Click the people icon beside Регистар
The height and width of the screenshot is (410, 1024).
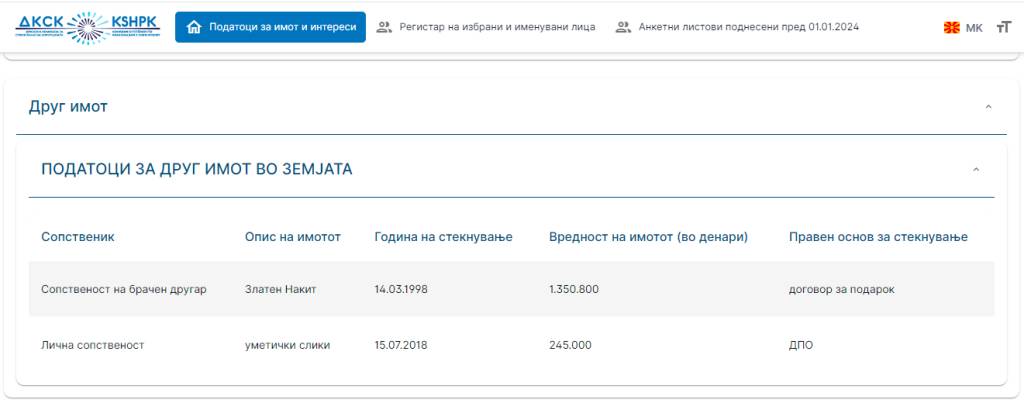384,27
